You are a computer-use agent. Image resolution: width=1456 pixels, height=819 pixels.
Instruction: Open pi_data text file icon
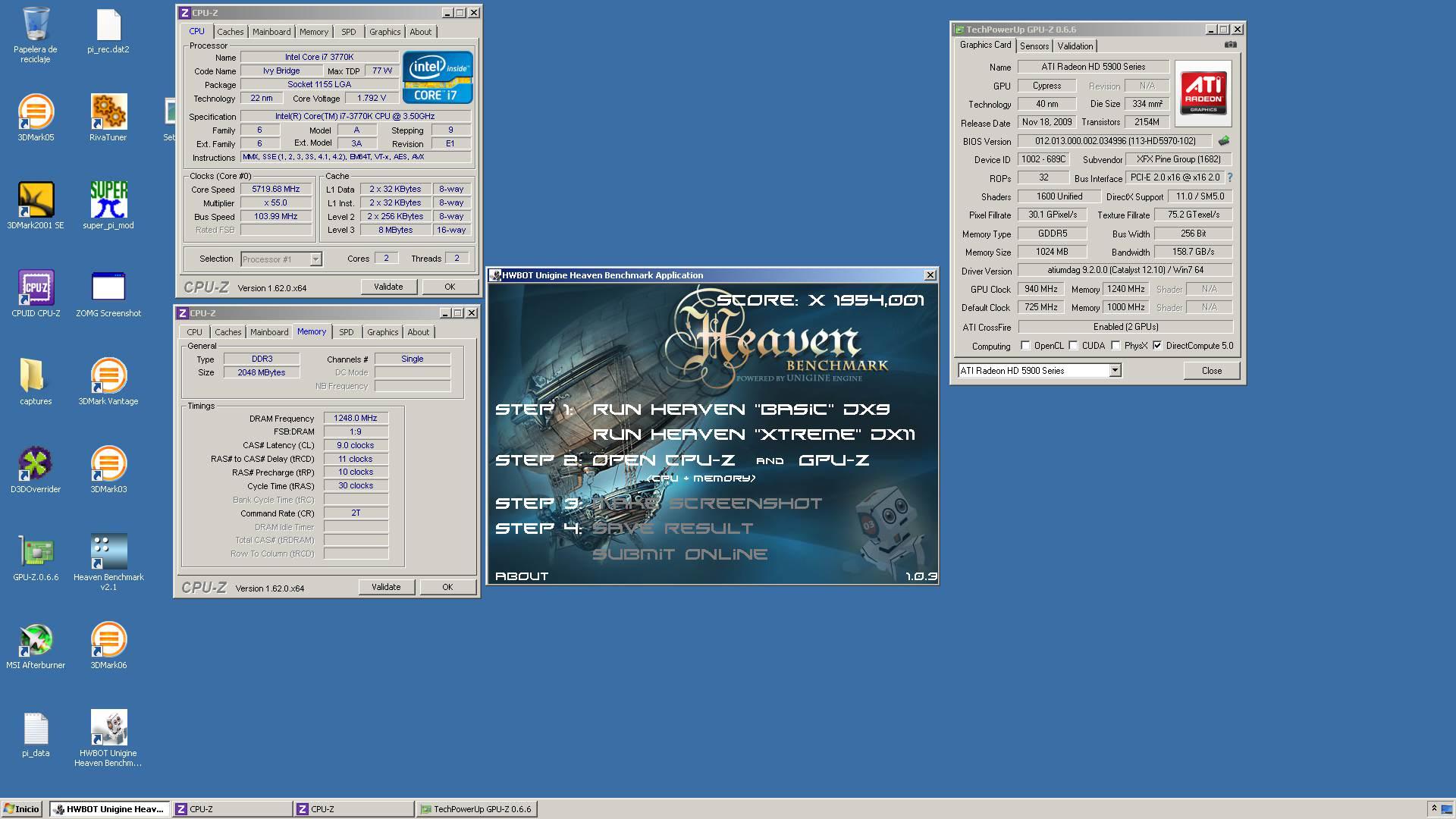[x=36, y=734]
